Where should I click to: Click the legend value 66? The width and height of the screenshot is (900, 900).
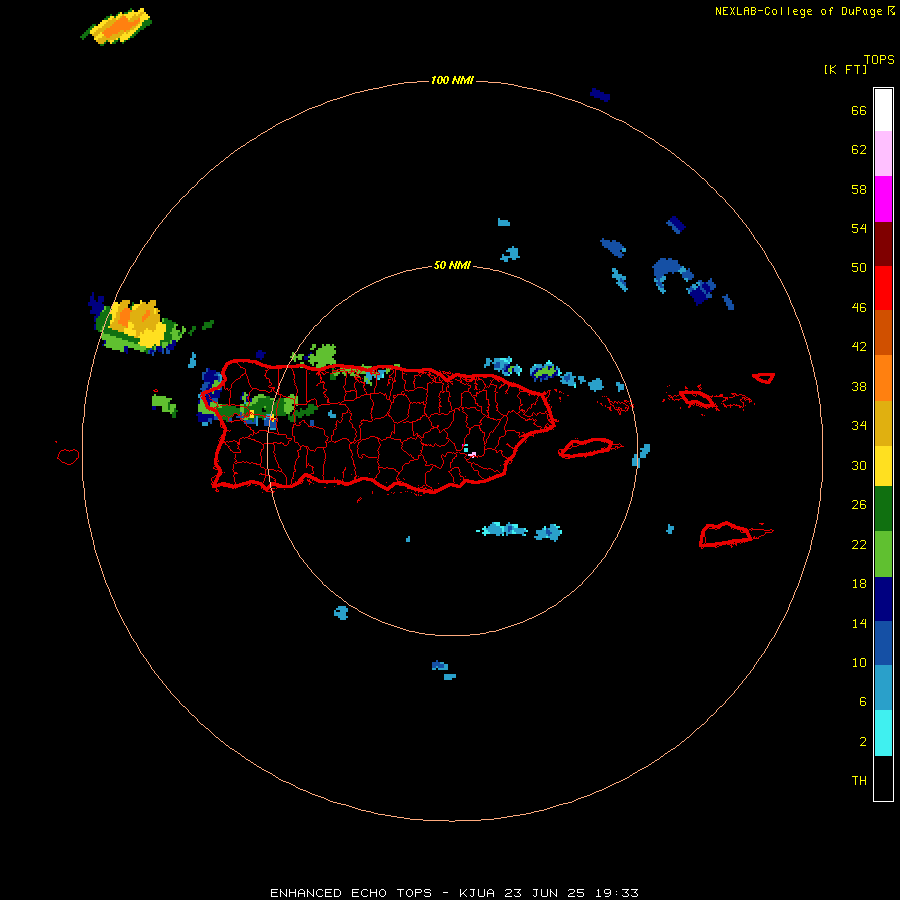click(x=859, y=110)
